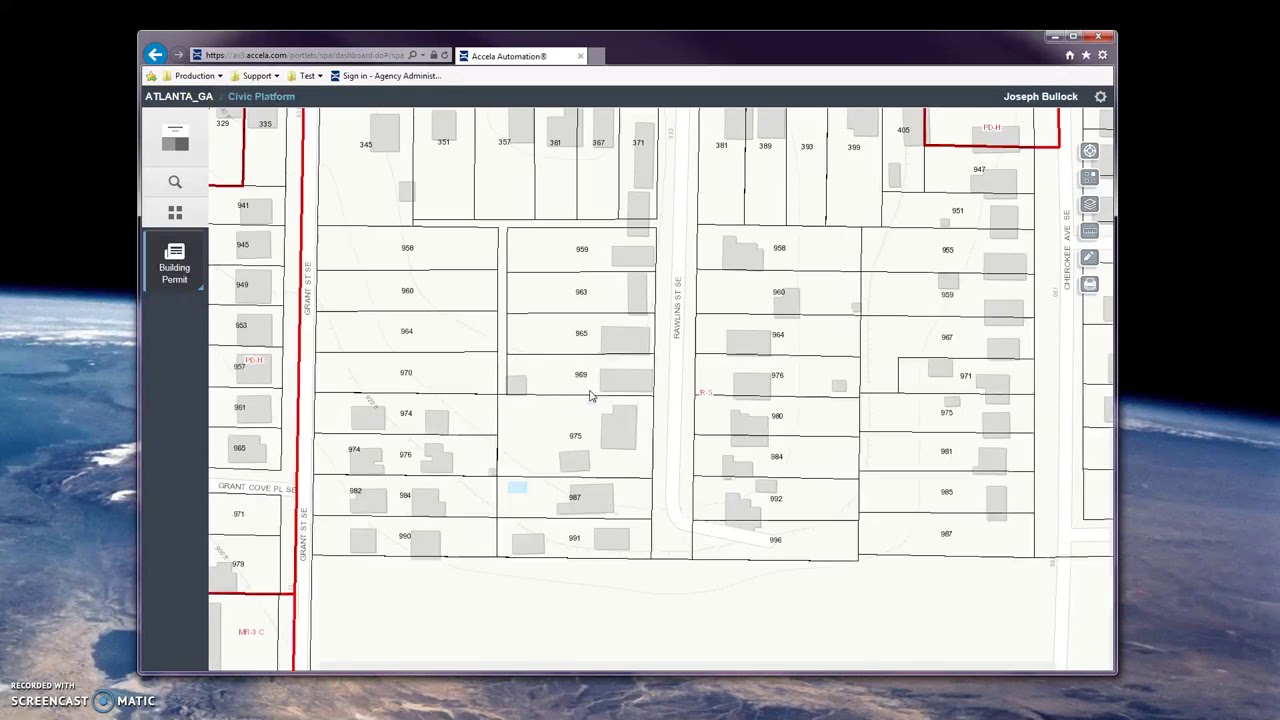The width and height of the screenshot is (1280, 720).
Task: Open Sign in - Agency Administ... bookmark
Action: 386,76
